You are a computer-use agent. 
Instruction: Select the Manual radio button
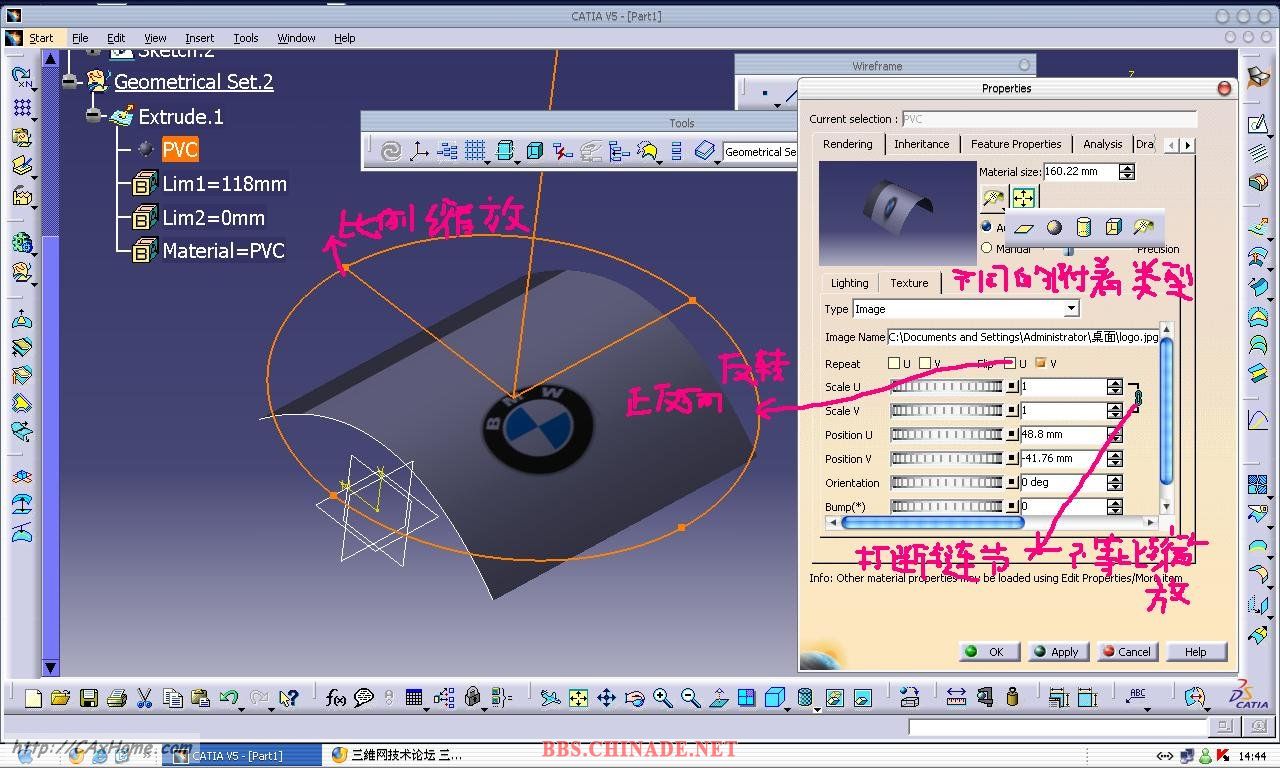tap(987, 248)
